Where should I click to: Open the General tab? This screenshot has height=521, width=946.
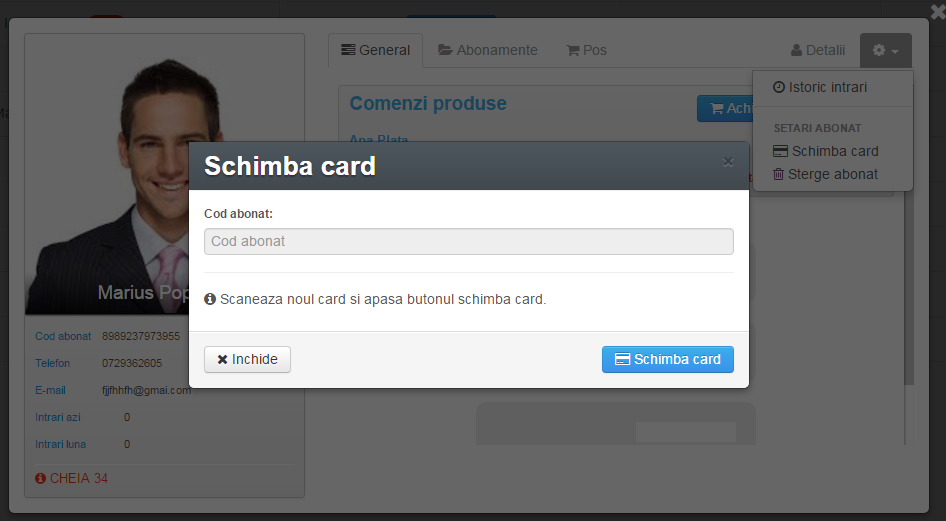pyautogui.click(x=375, y=50)
